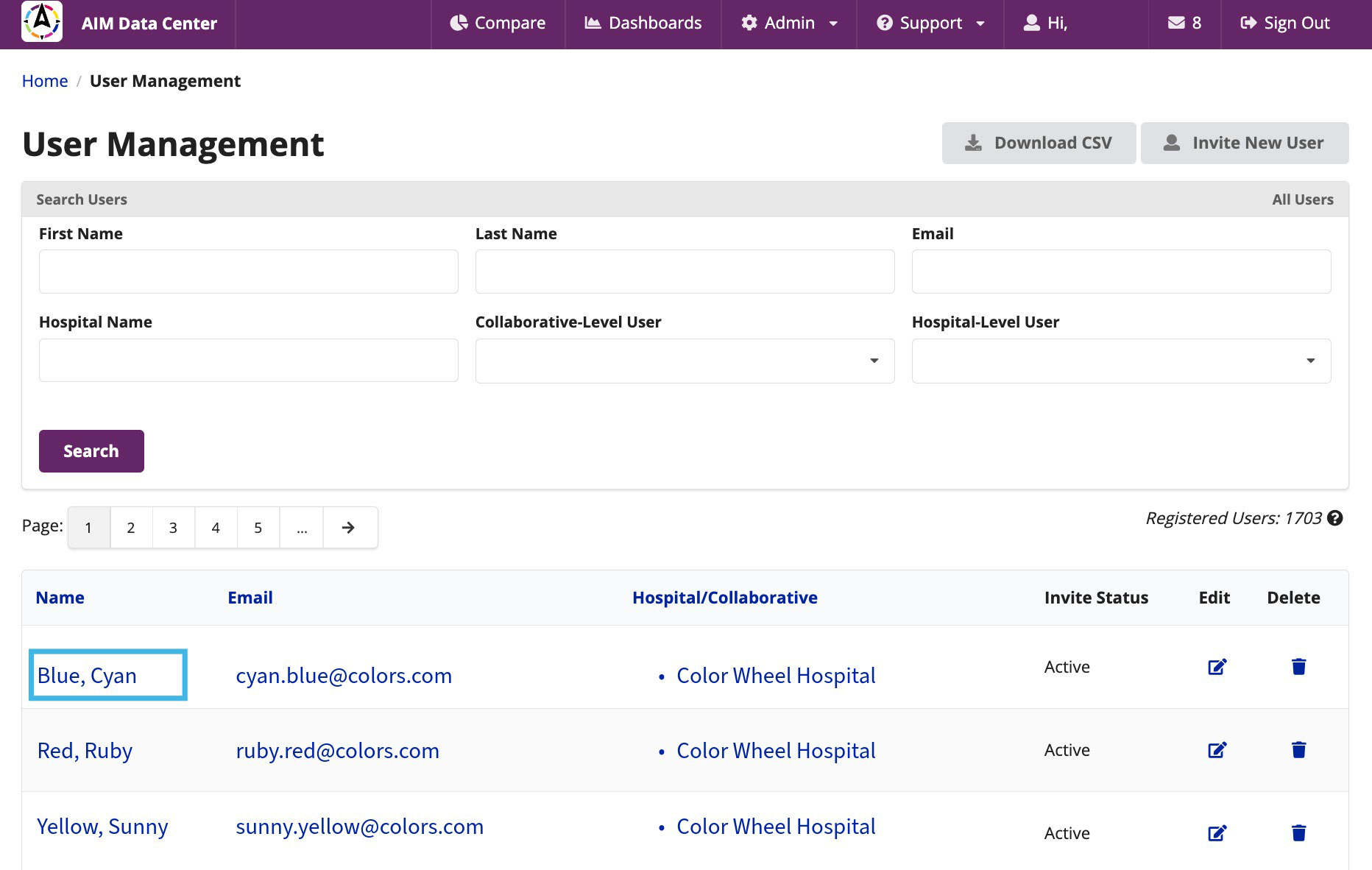Open user Blue, Cyan
Viewport: 1372px width, 870px height.
(87, 676)
